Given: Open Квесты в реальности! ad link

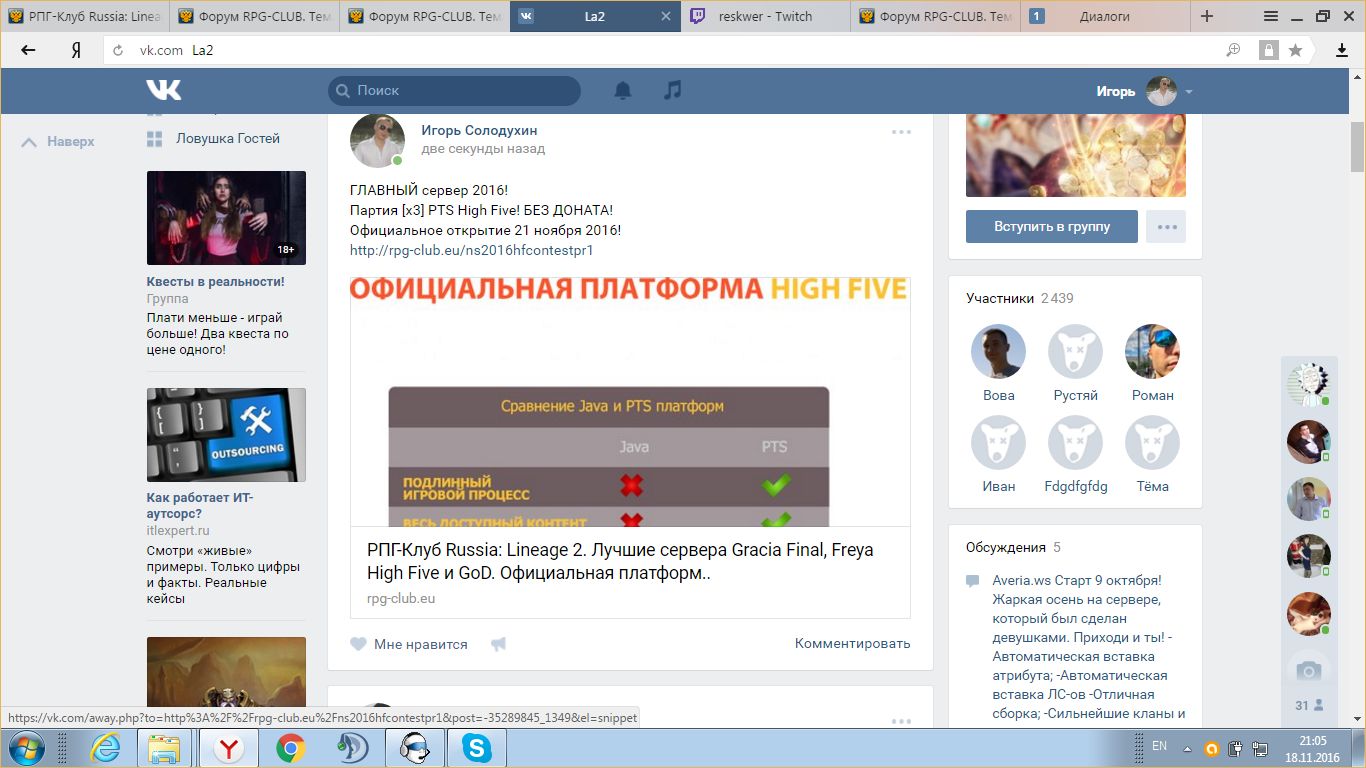Looking at the screenshot, I should [x=216, y=282].
